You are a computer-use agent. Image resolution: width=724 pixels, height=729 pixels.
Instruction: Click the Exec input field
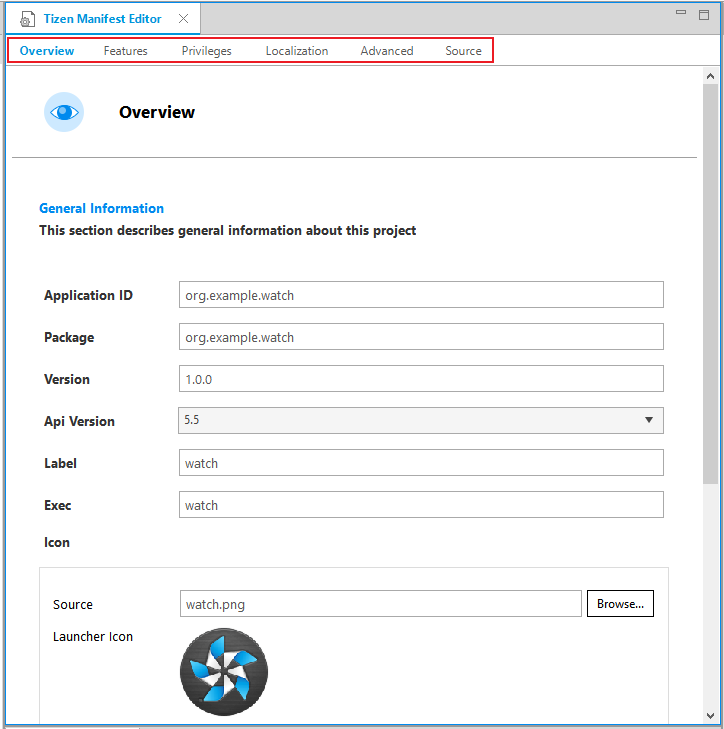[x=420, y=505]
